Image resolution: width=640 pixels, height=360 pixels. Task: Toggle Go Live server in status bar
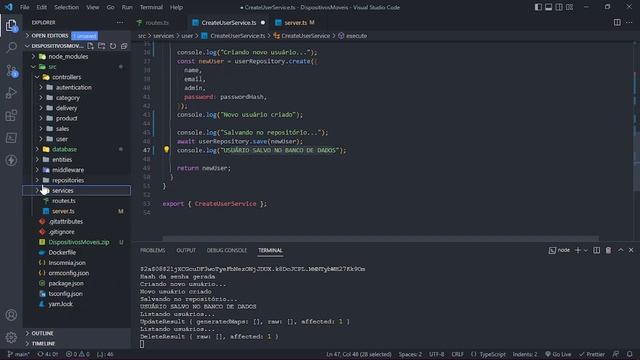pos(558,354)
